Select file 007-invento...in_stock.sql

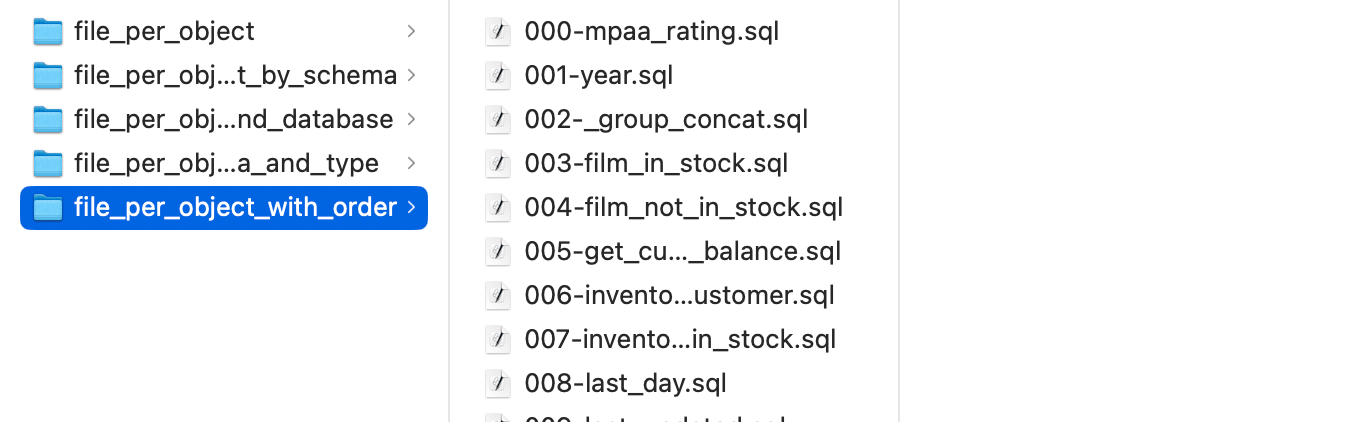point(680,340)
